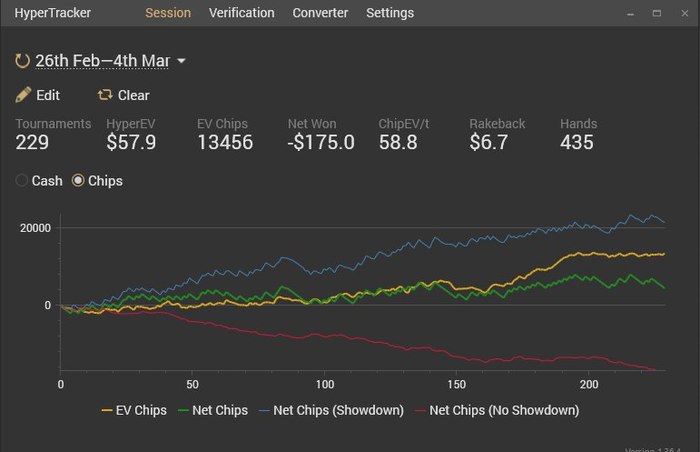Select the Cash radio button

click(x=22, y=181)
